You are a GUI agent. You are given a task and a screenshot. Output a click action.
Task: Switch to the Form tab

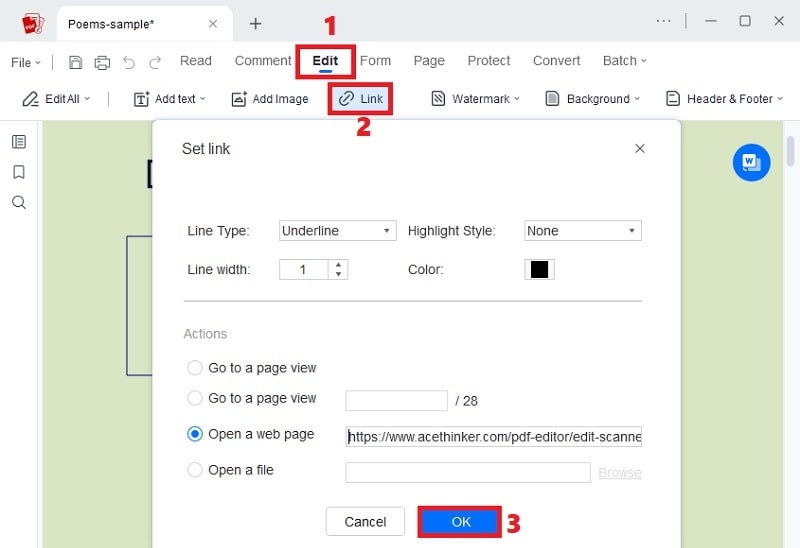[375, 61]
